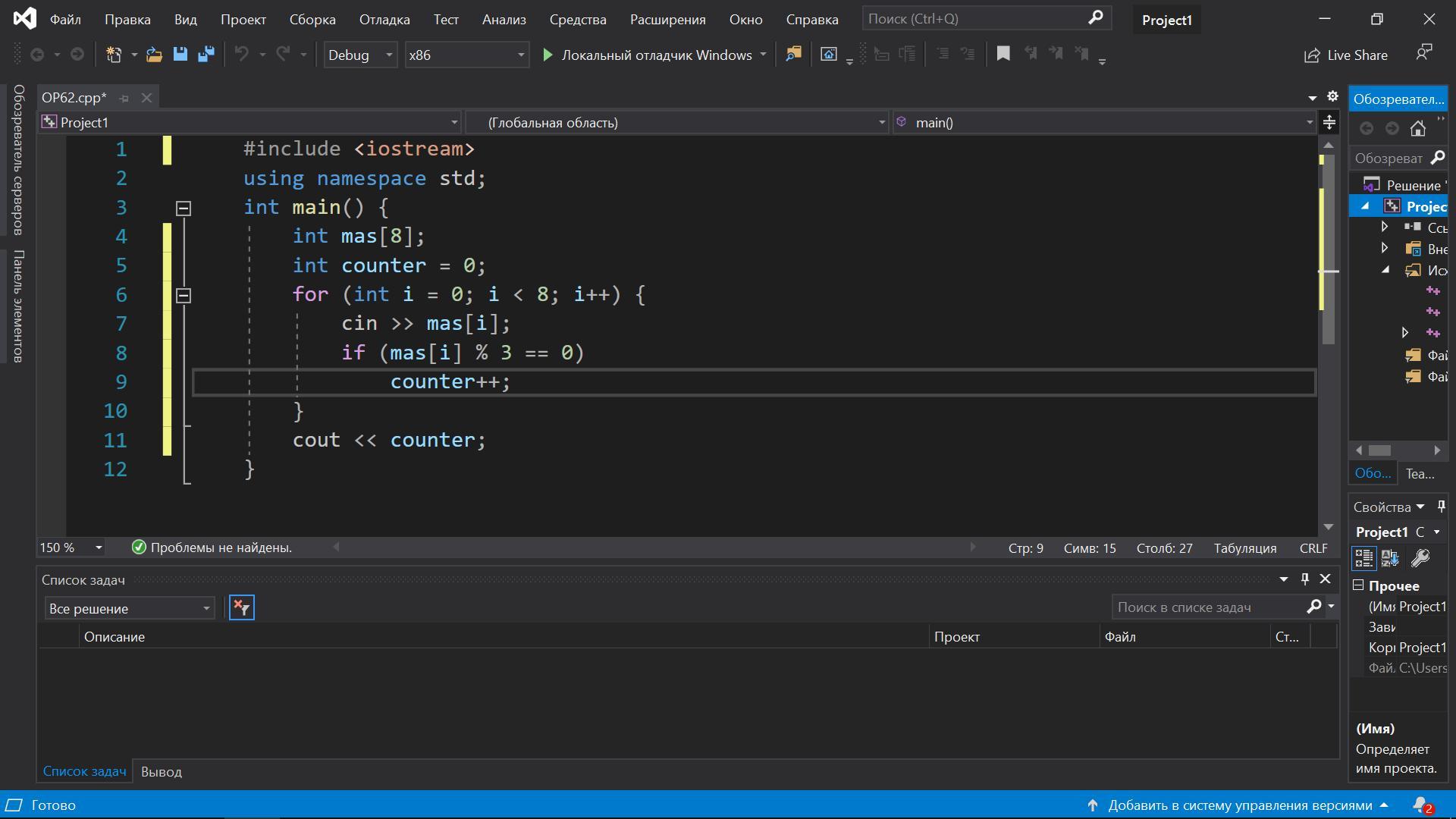Screen dimensions: 1456x819
Task: Open the 'Все решение' scope dropdown
Action: point(130,608)
